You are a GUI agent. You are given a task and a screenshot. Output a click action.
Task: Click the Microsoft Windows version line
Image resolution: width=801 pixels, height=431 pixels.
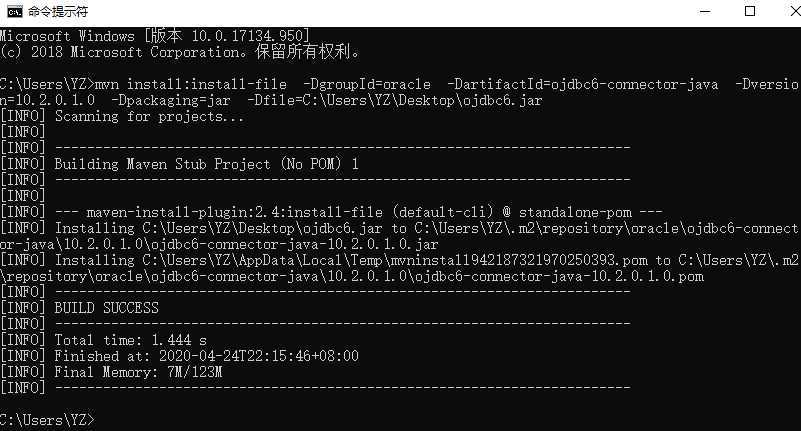click(155, 36)
